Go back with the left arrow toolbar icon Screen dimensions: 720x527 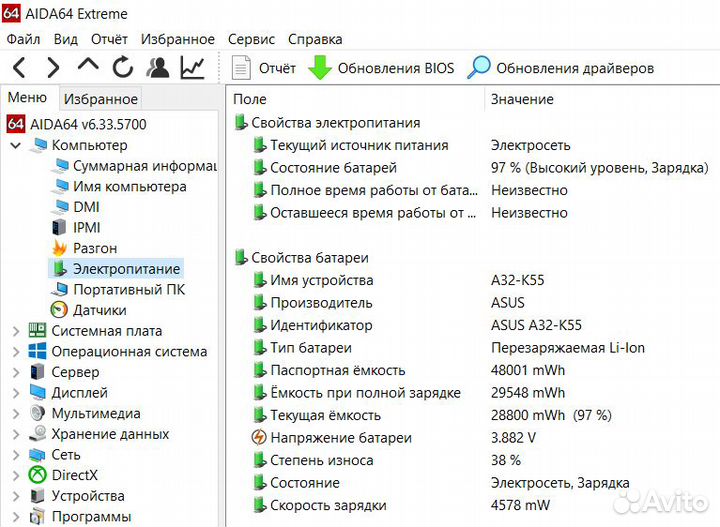click(20, 68)
